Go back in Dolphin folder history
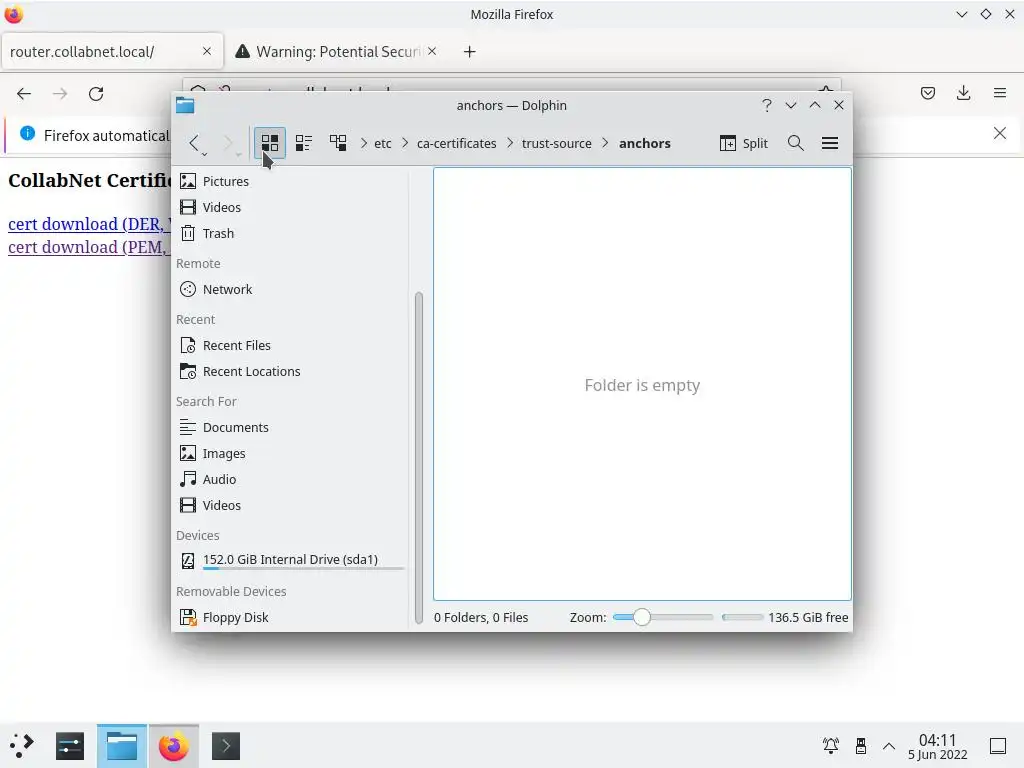1024x768 pixels. coord(194,143)
